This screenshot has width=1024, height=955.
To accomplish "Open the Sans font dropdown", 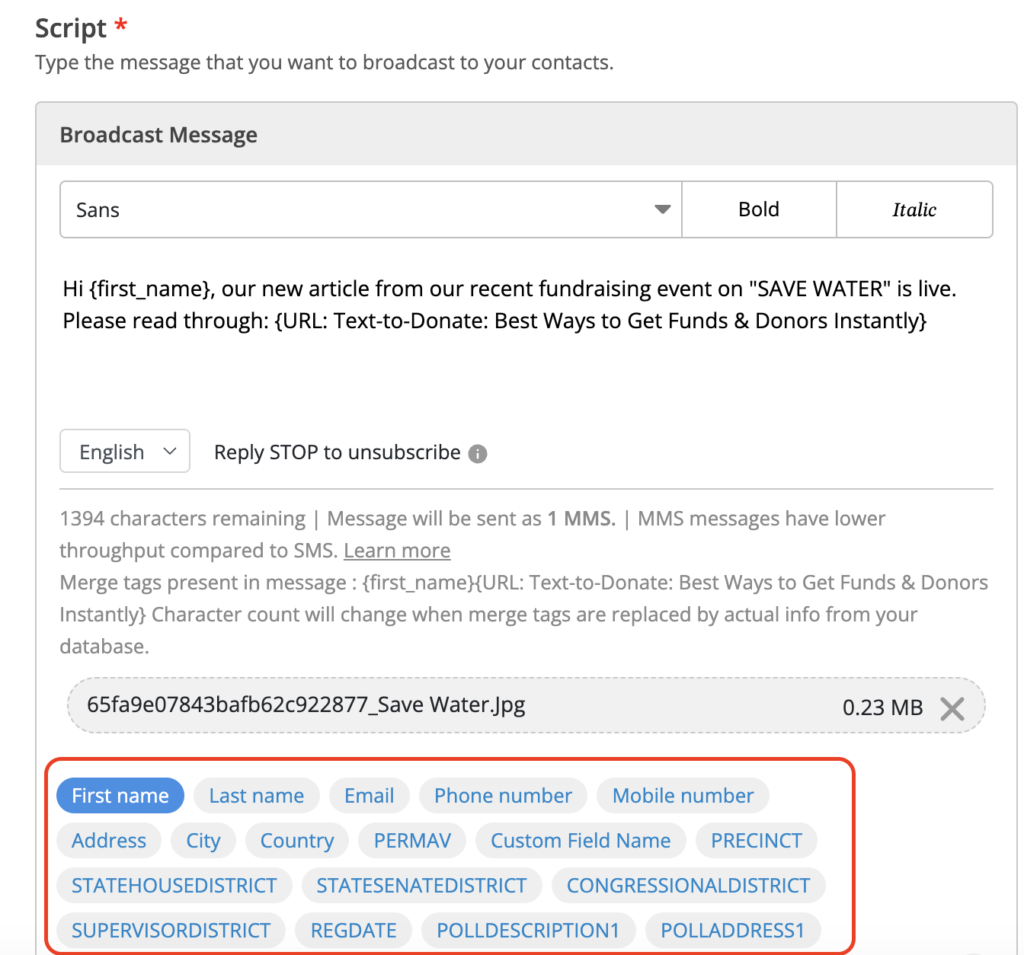I will (x=370, y=210).
